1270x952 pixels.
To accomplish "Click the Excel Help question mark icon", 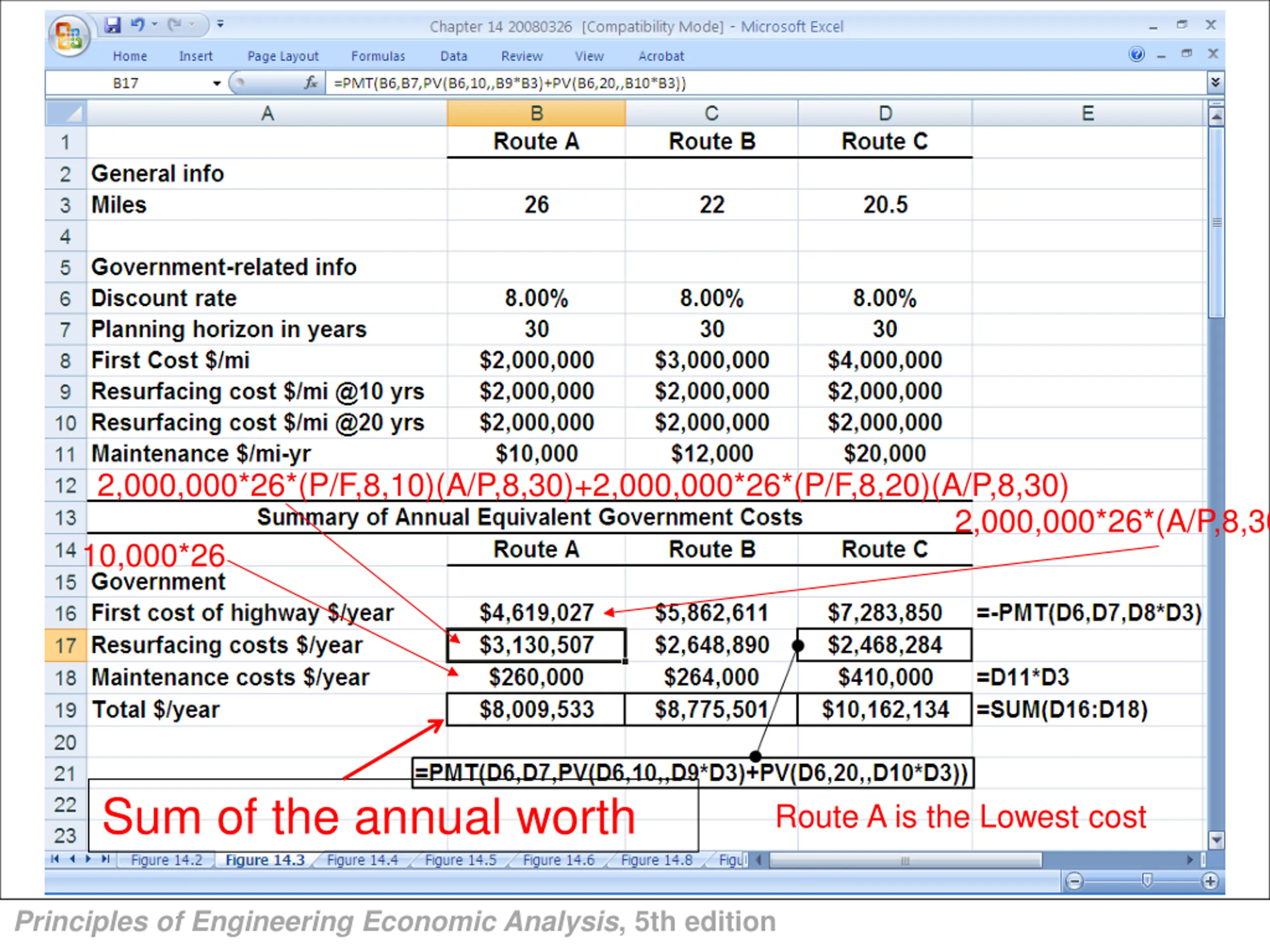I will tap(1136, 55).
